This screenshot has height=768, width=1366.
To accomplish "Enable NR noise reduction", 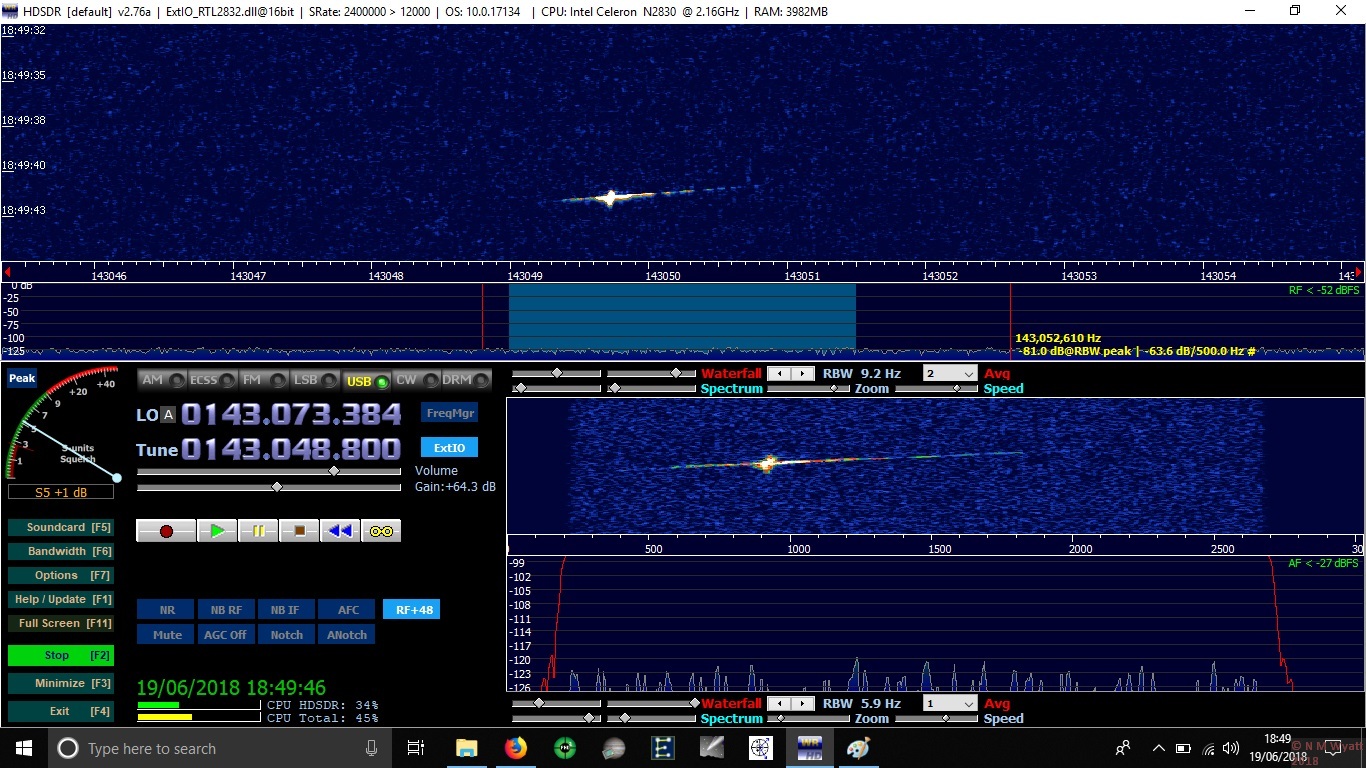I will tap(165, 609).
